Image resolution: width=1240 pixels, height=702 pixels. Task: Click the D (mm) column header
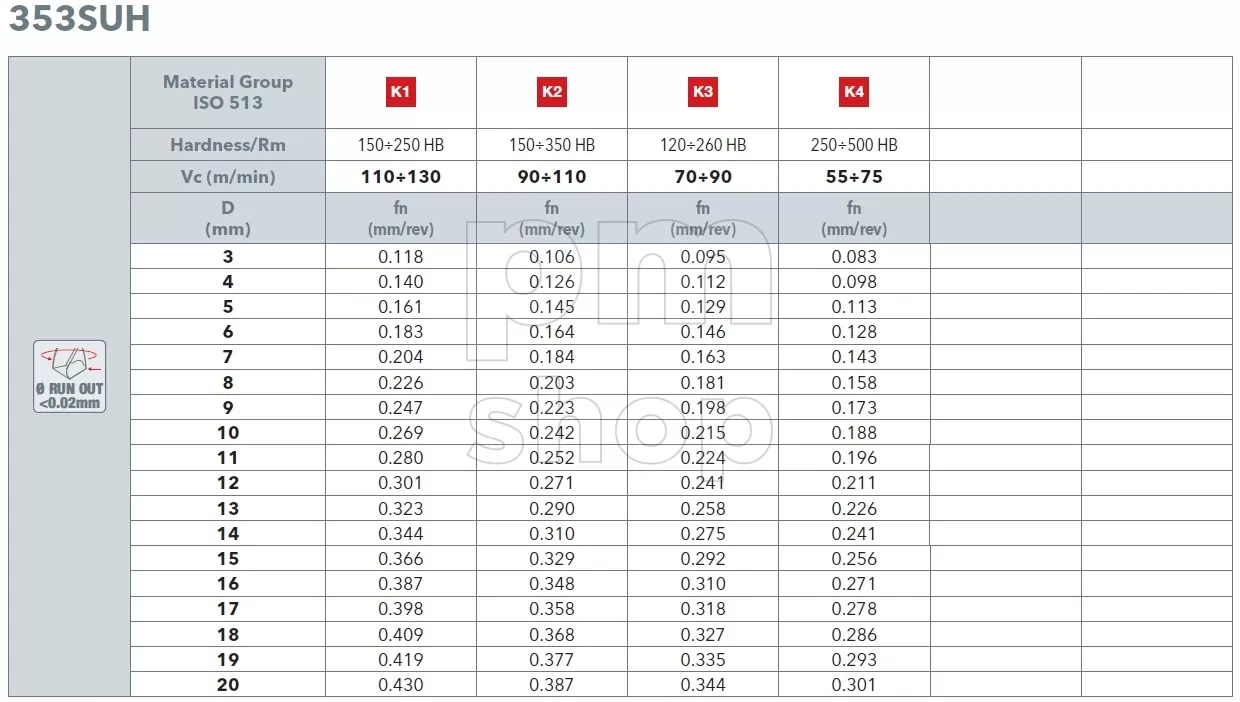(x=228, y=218)
